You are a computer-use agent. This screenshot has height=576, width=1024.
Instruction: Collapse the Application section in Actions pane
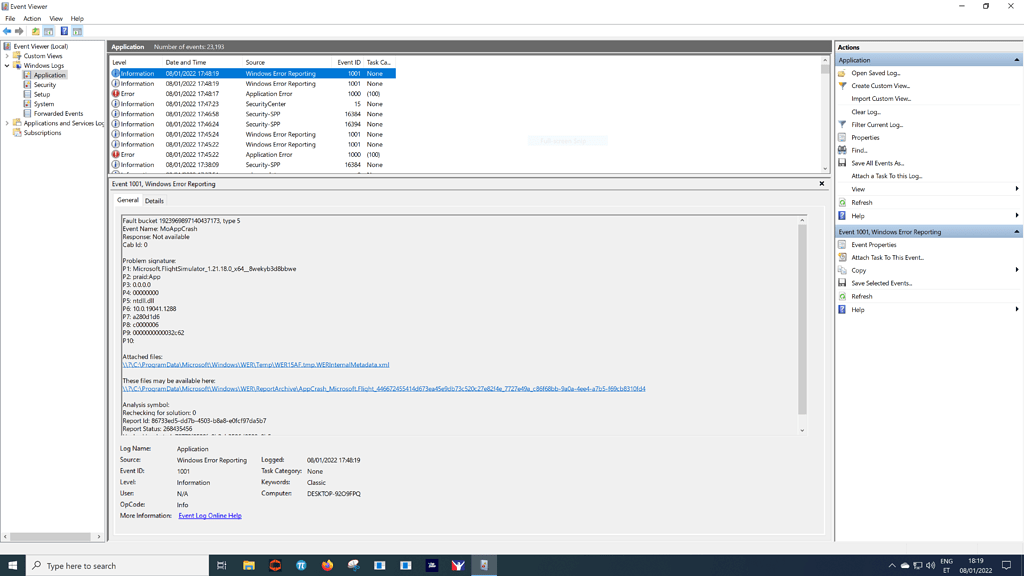1016,60
